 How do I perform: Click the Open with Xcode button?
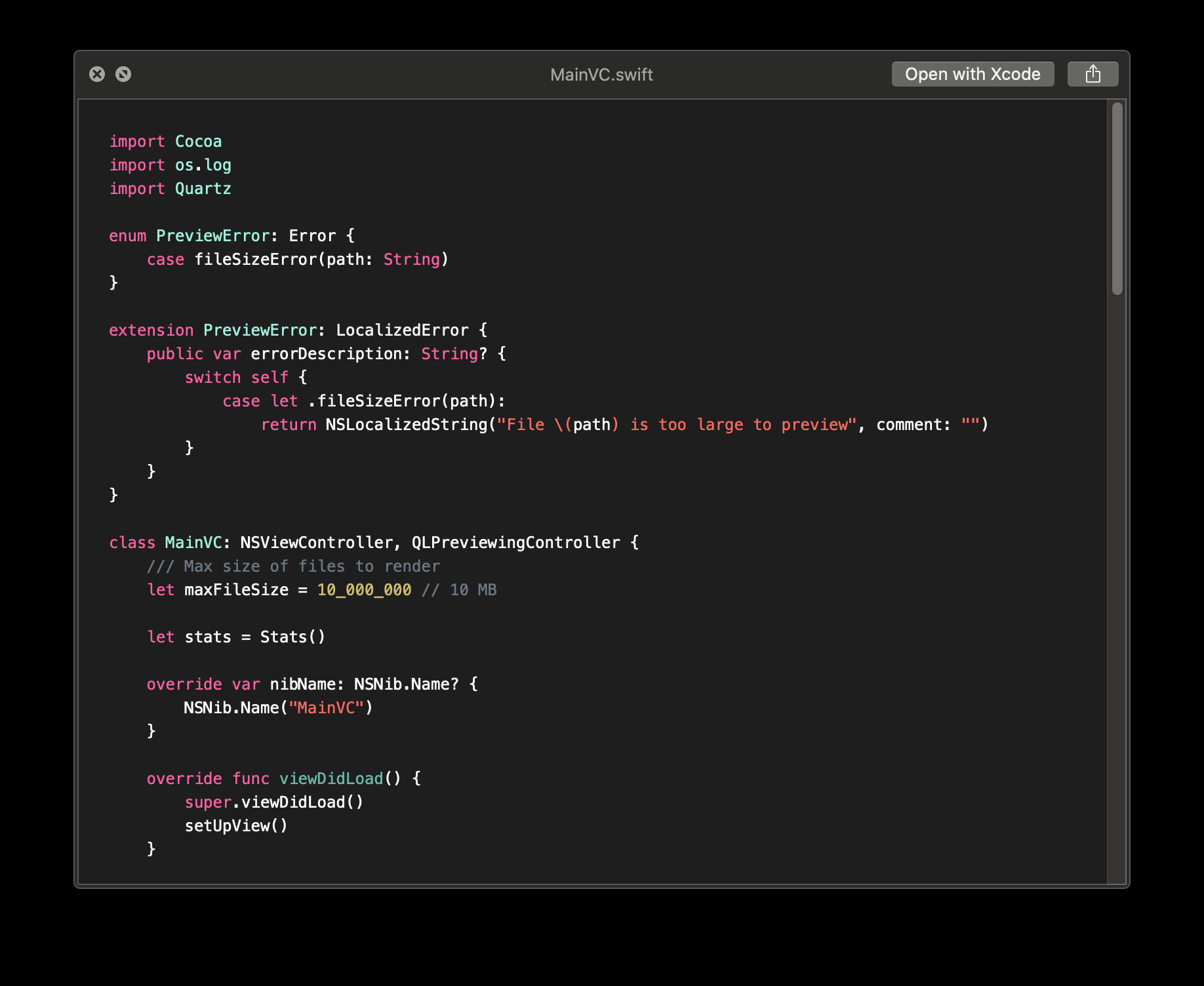pyautogui.click(x=973, y=74)
